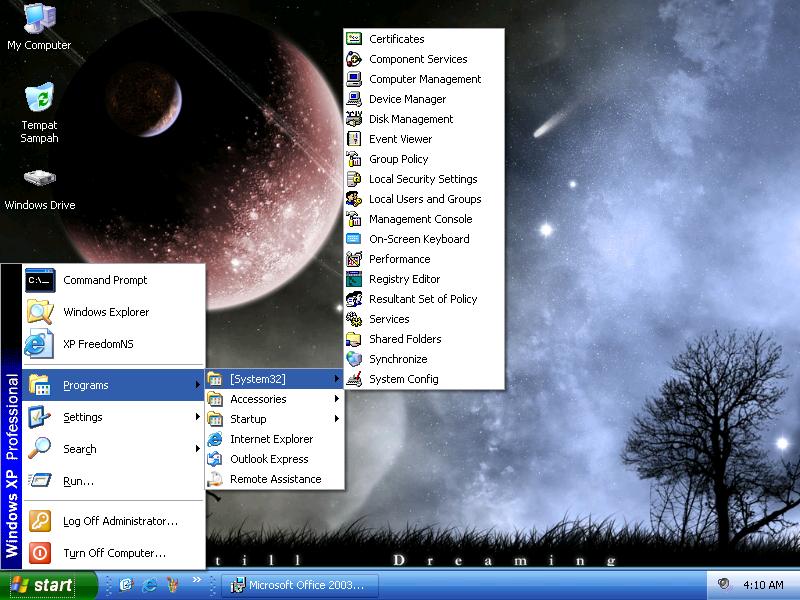Open the My Computer desktop icon

[x=39, y=18]
